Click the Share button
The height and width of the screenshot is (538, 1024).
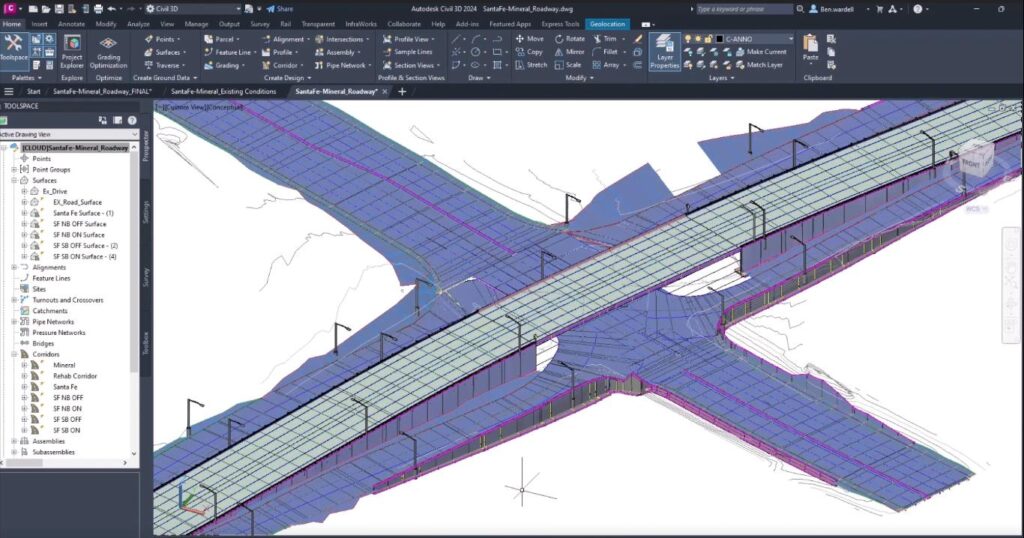click(279, 9)
